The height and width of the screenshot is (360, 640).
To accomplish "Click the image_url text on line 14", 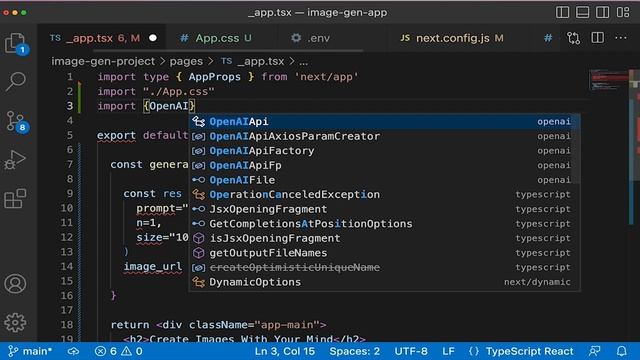I will click(153, 267).
